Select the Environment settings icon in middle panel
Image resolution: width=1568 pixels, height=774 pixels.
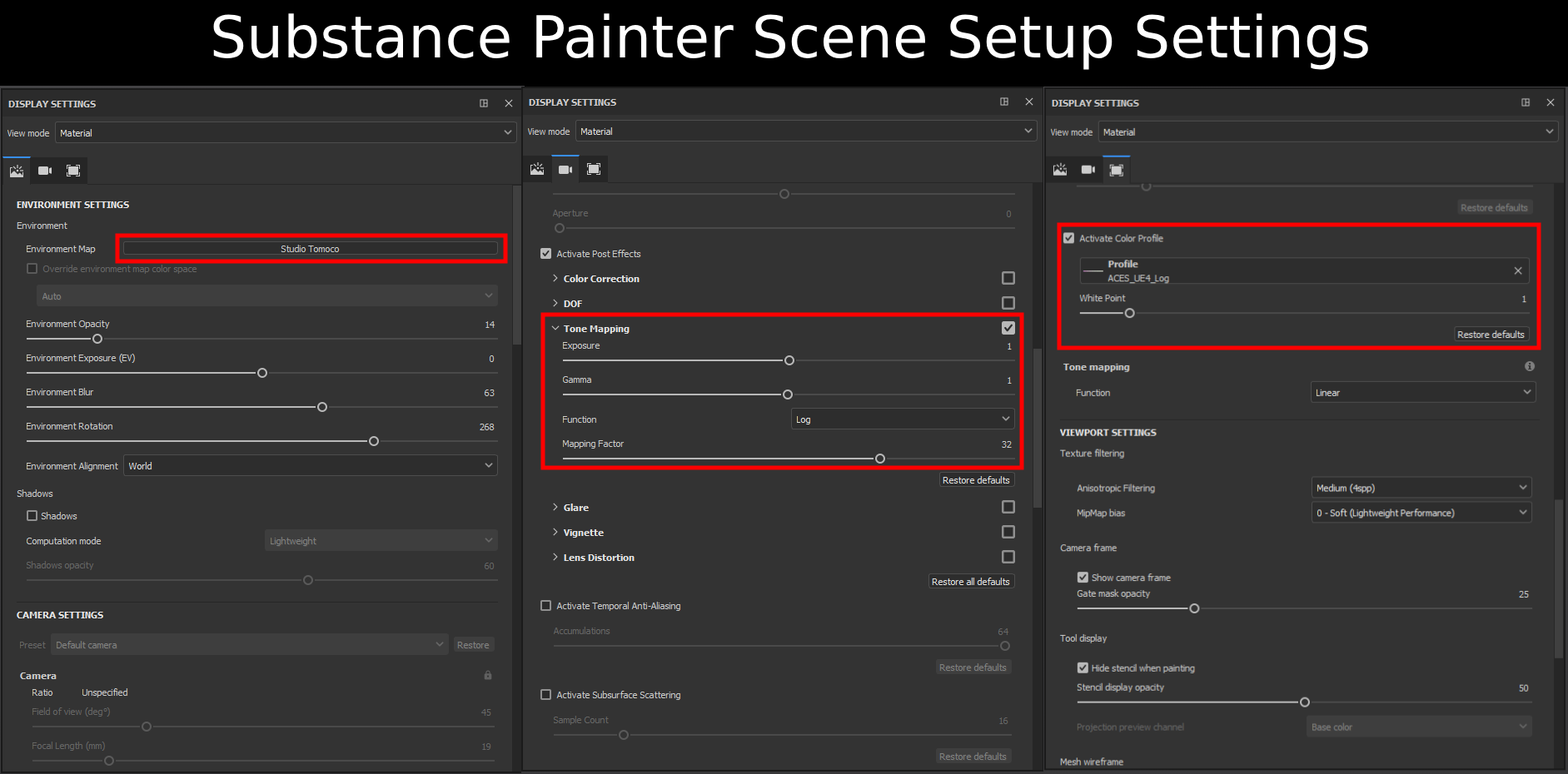(x=537, y=168)
